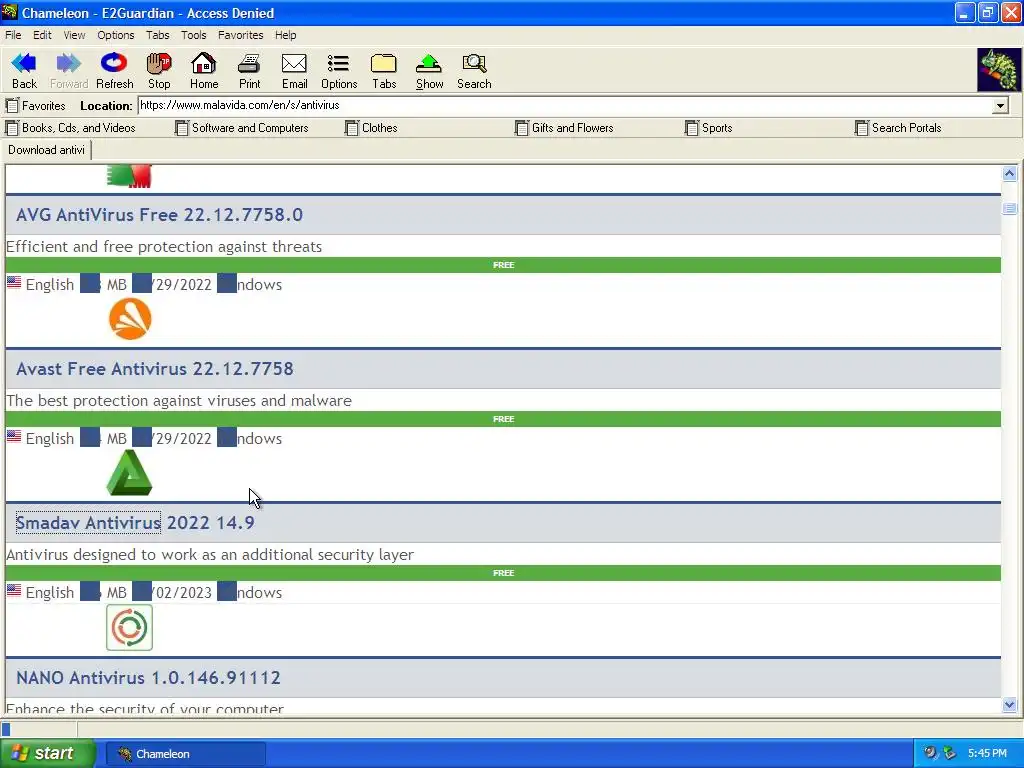
Task: Click the FREE bar under Avast
Action: [x=503, y=419]
